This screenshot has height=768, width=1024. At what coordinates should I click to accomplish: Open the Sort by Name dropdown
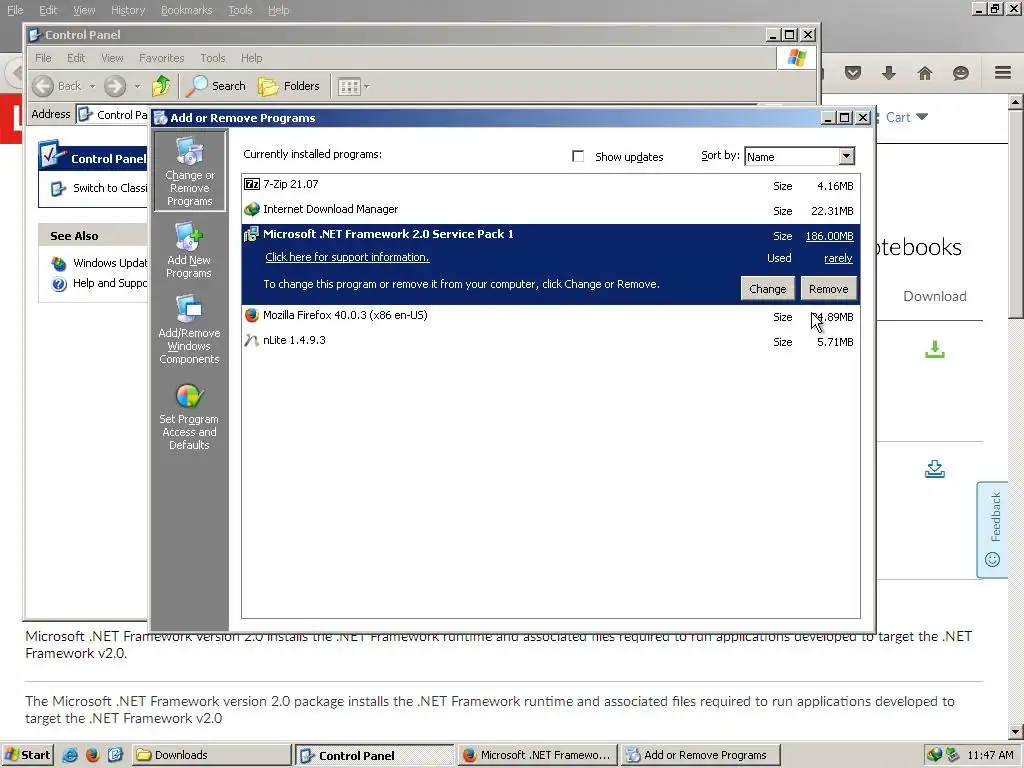click(846, 156)
